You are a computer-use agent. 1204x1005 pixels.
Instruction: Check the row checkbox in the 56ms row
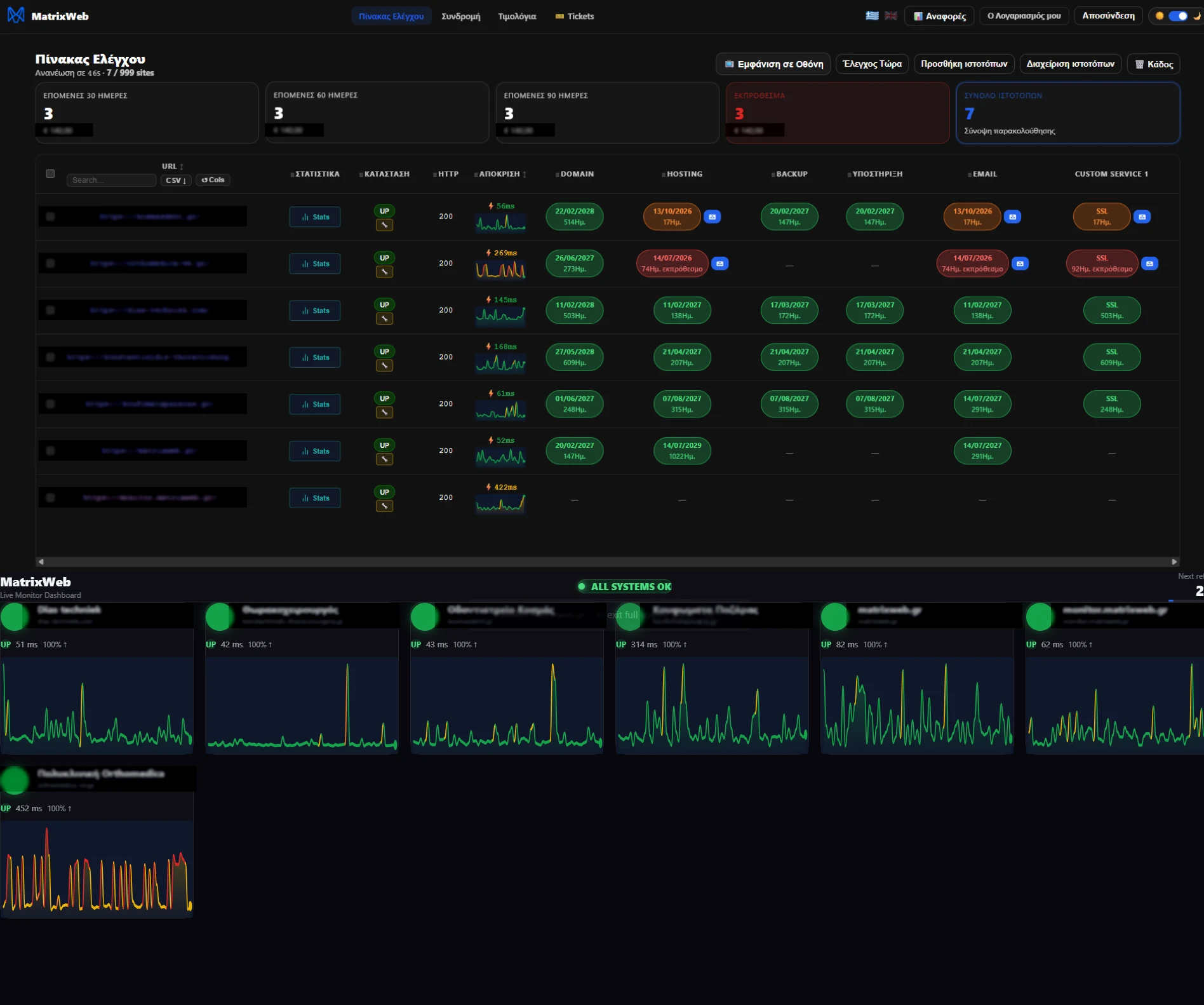[50, 217]
